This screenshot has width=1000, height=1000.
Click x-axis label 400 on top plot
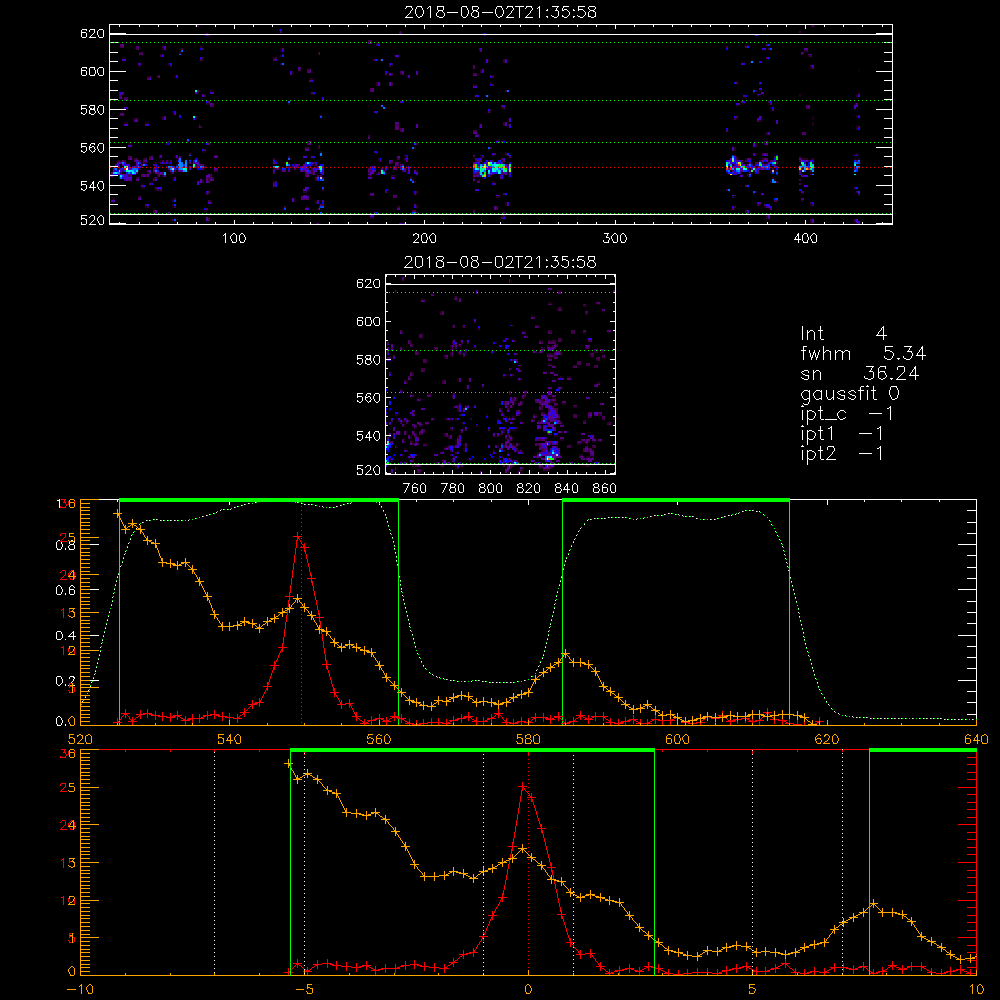805,239
